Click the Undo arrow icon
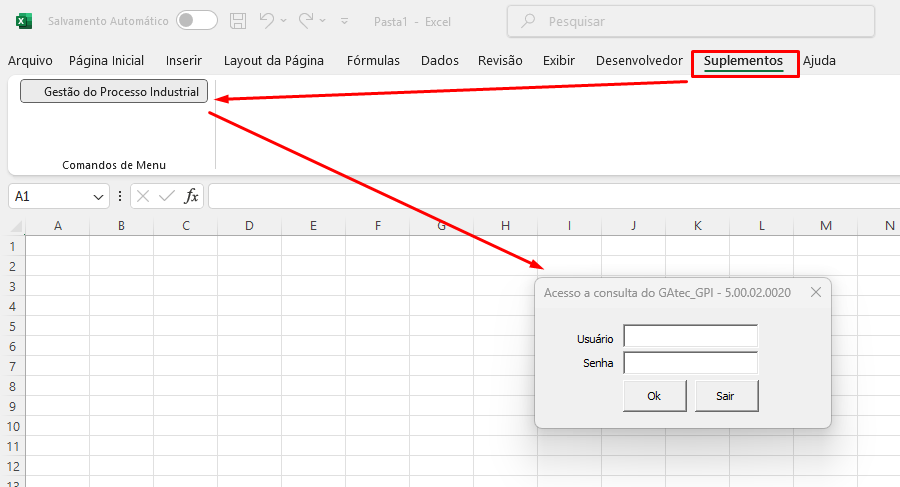The width and height of the screenshot is (900, 487). point(266,20)
